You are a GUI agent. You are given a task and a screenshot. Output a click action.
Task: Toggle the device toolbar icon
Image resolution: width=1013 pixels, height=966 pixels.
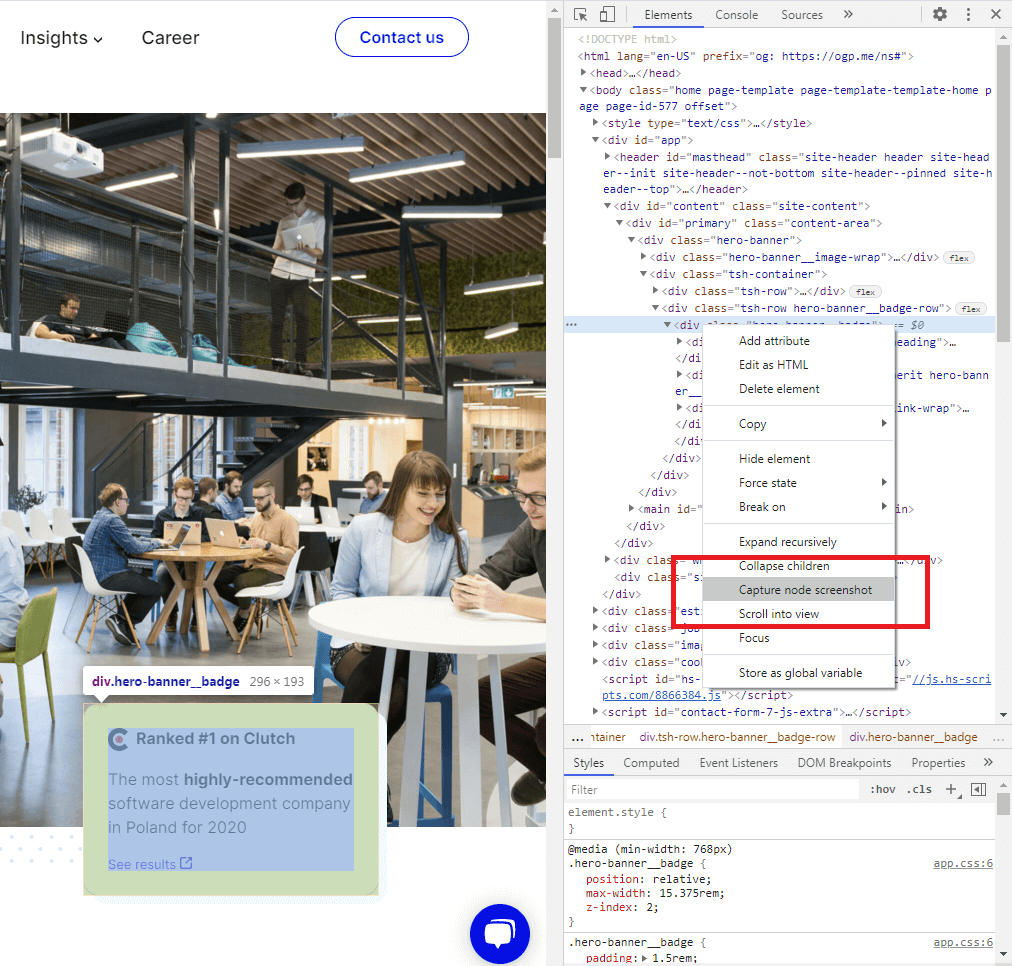(x=607, y=14)
